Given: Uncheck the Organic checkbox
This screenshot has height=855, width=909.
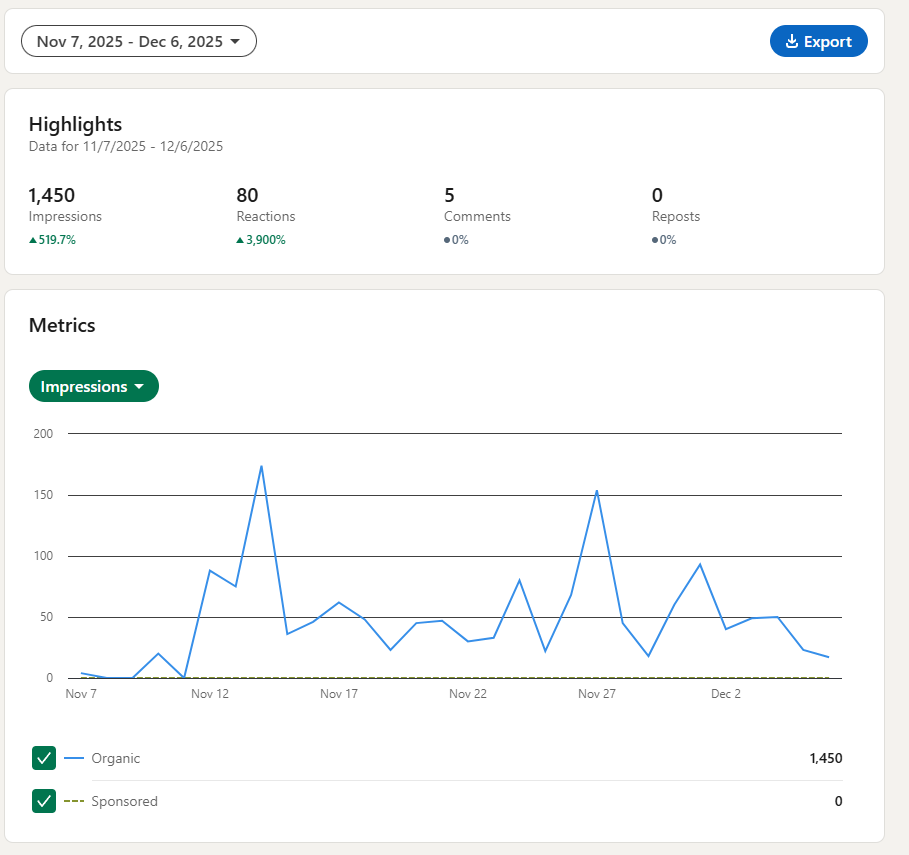Looking at the screenshot, I should 44,758.
